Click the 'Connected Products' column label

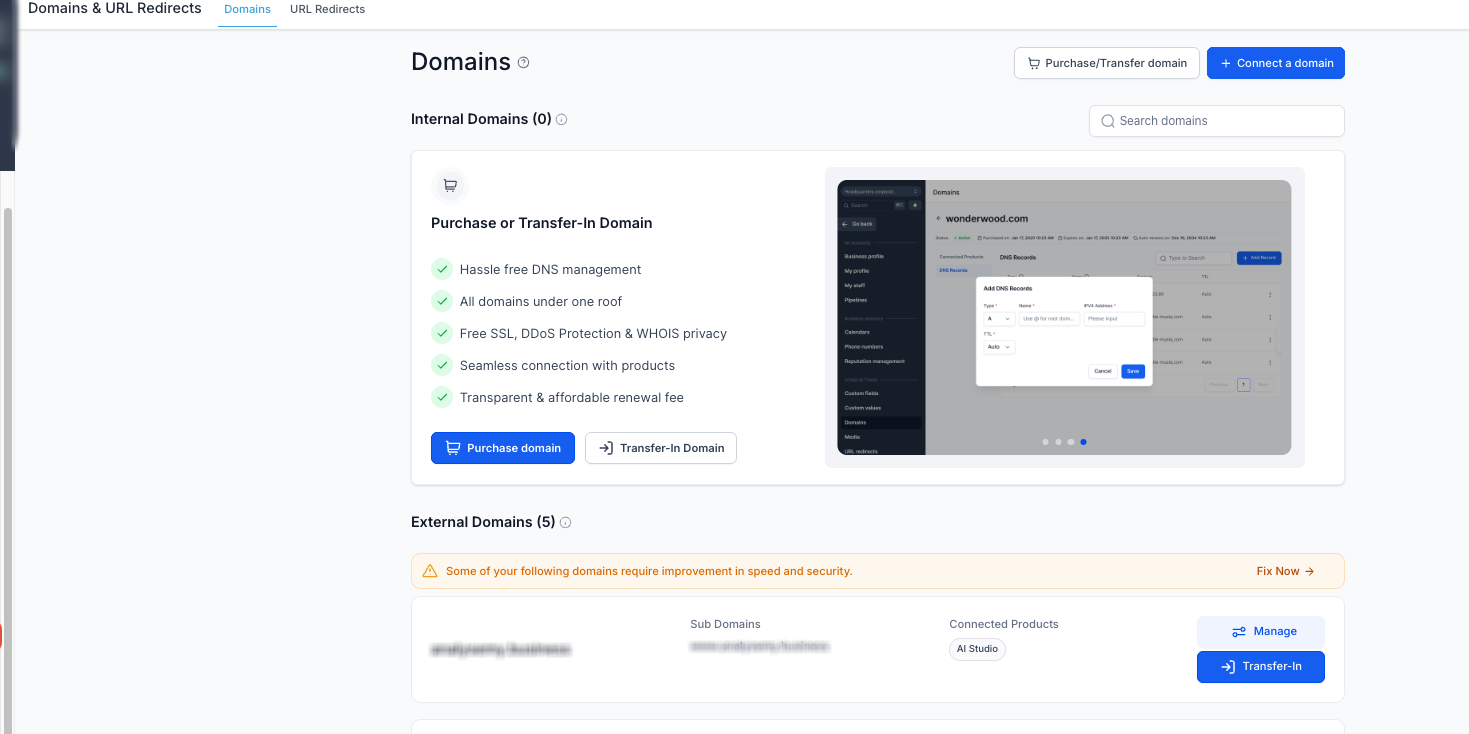(x=1004, y=624)
